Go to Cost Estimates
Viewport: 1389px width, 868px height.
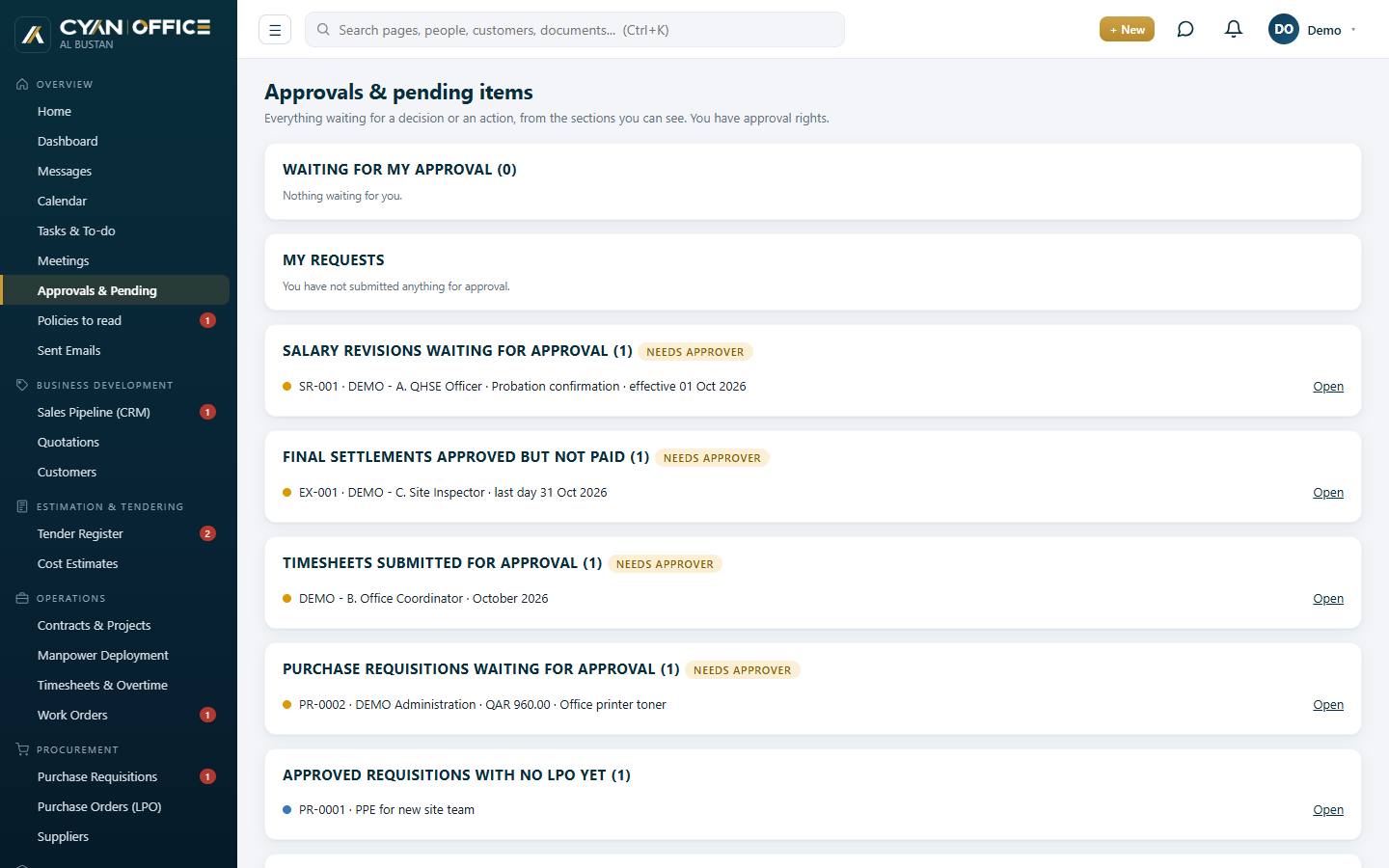pyautogui.click(x=115, y=563)
